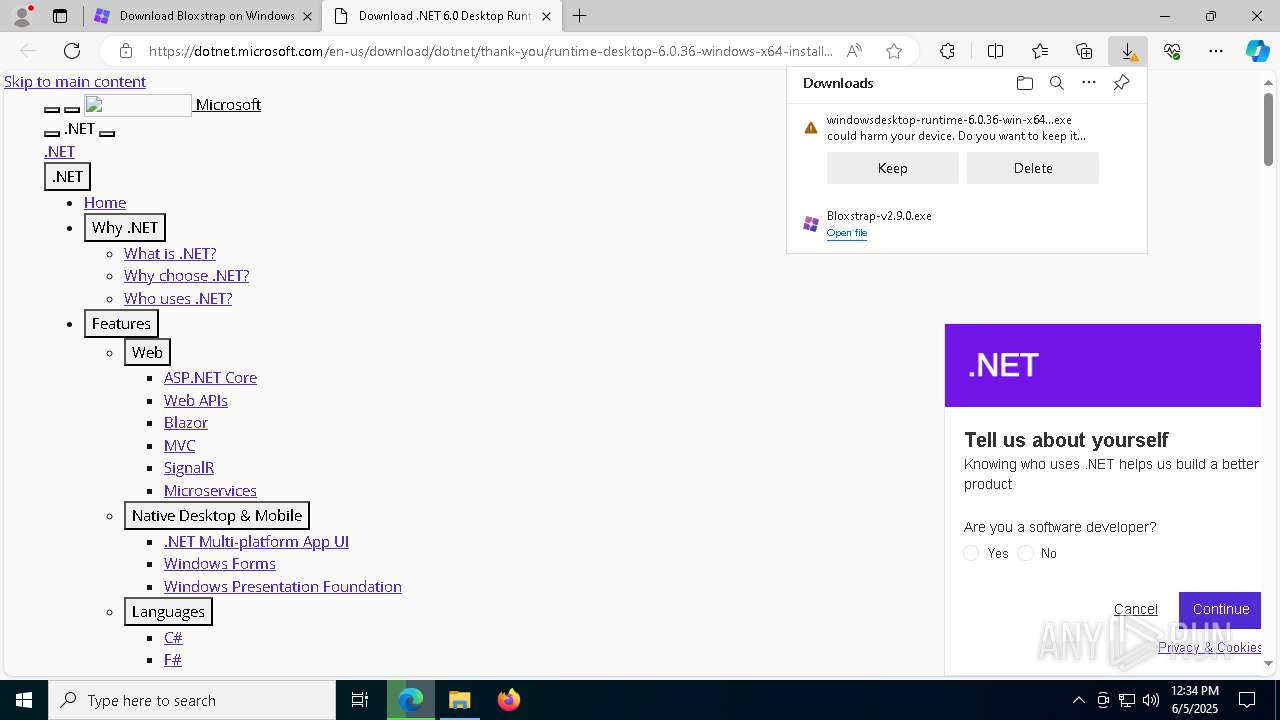Image resolution: width=1280 pixels, height=720 pixels.
Task: Open the Extensions puzzle icon
Action: click(947, 51)
